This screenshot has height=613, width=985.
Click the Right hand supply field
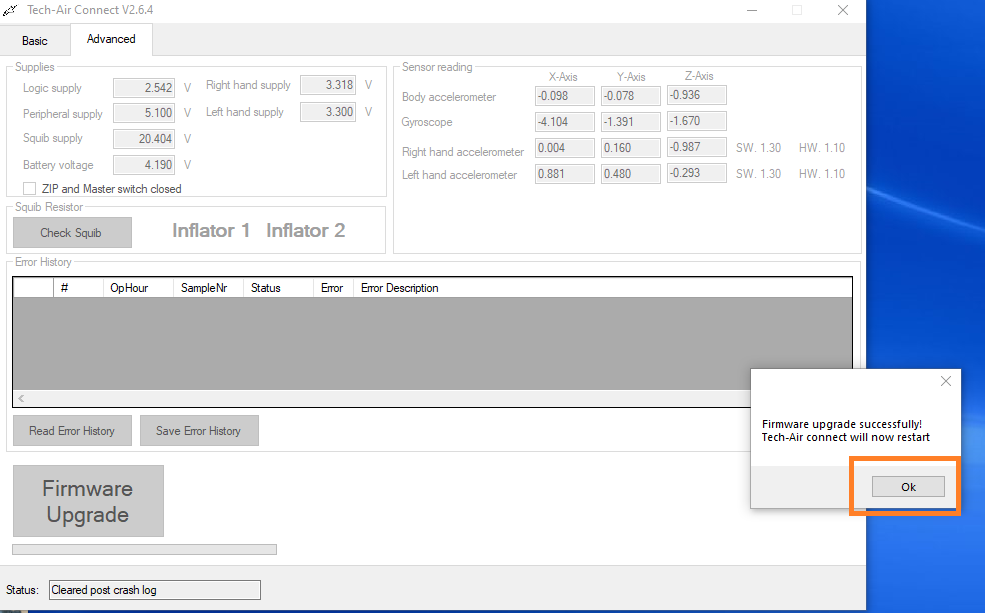328,85
